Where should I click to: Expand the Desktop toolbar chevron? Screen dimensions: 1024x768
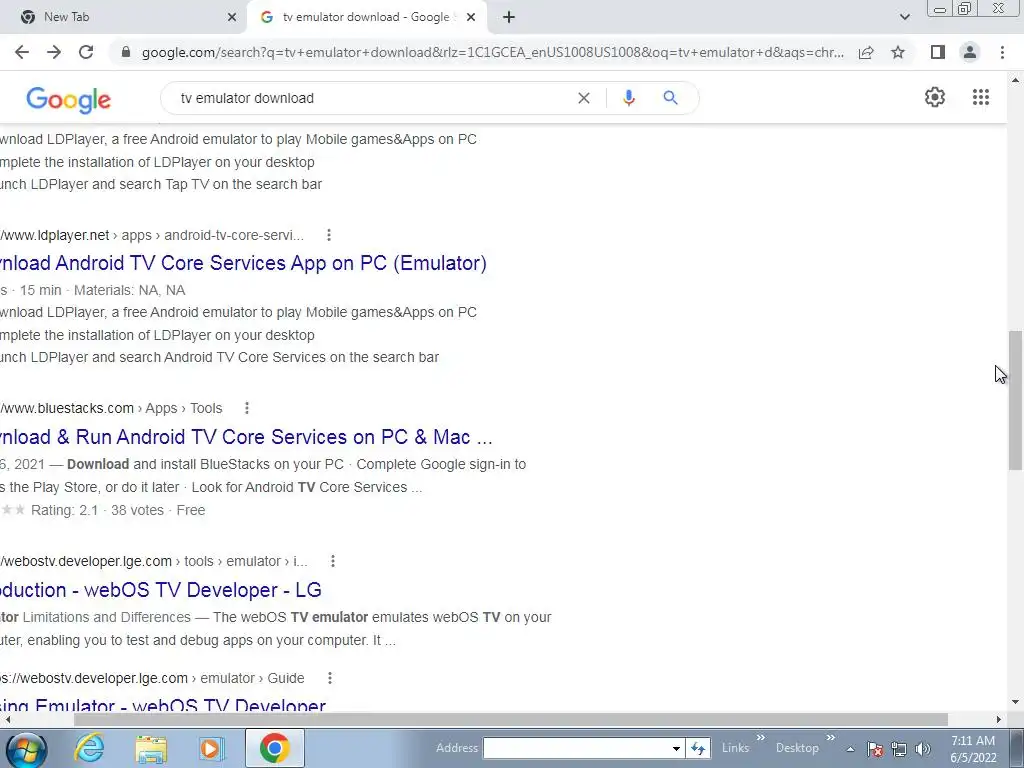coord(830,738)
